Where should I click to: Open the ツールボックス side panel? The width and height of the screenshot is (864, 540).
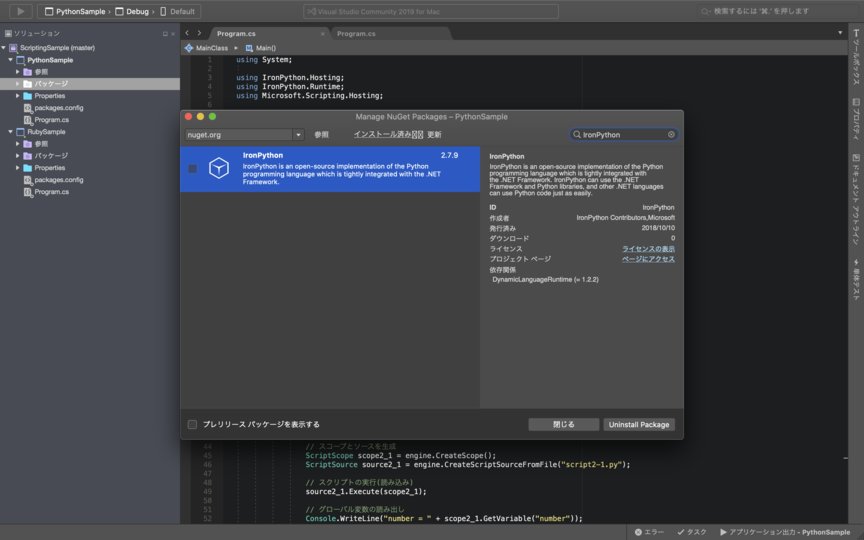(856, 57)
